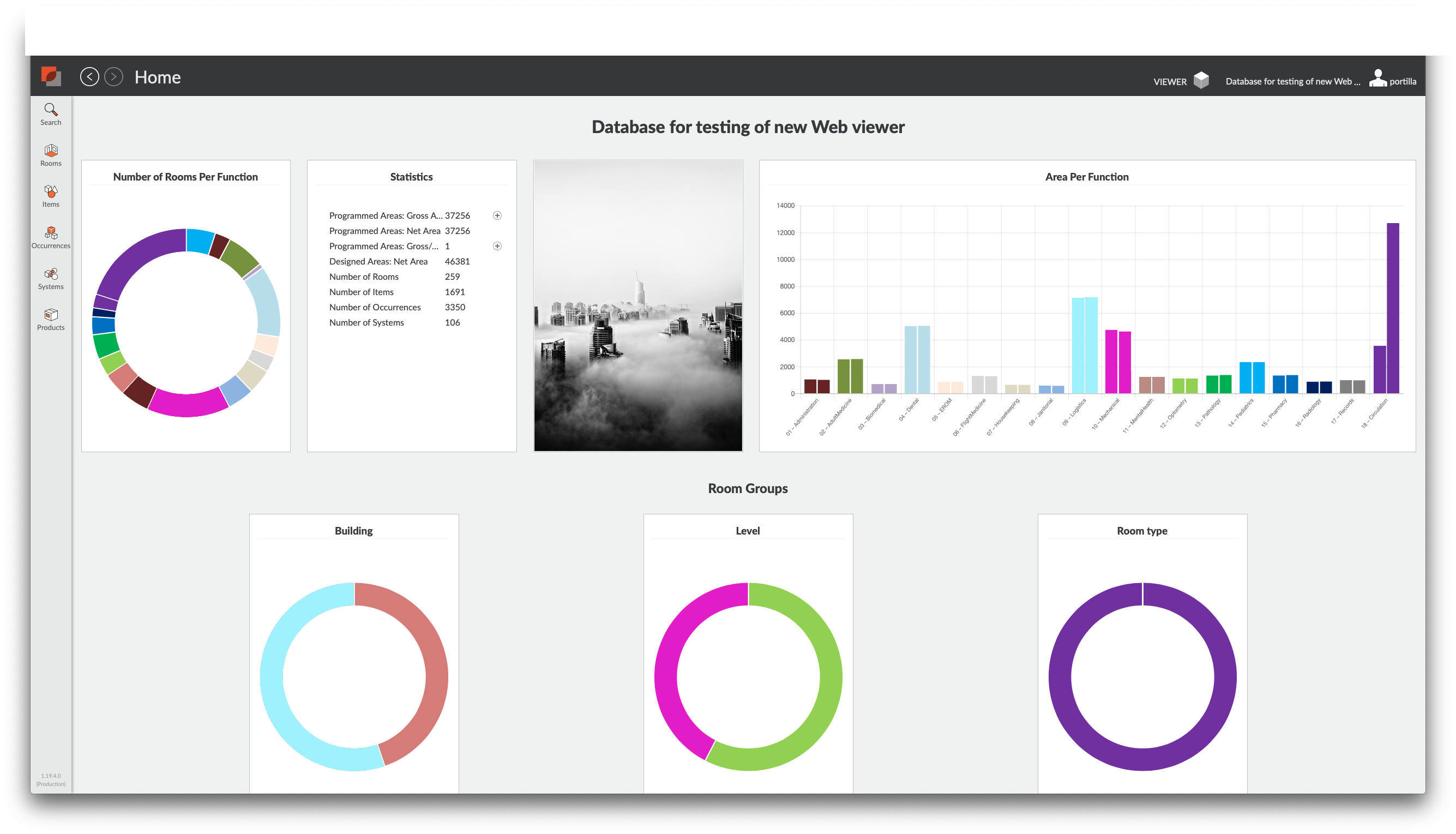Open the VIEWER cube icon
The image size is (1456, 834).
click(x=1201, y=80)
